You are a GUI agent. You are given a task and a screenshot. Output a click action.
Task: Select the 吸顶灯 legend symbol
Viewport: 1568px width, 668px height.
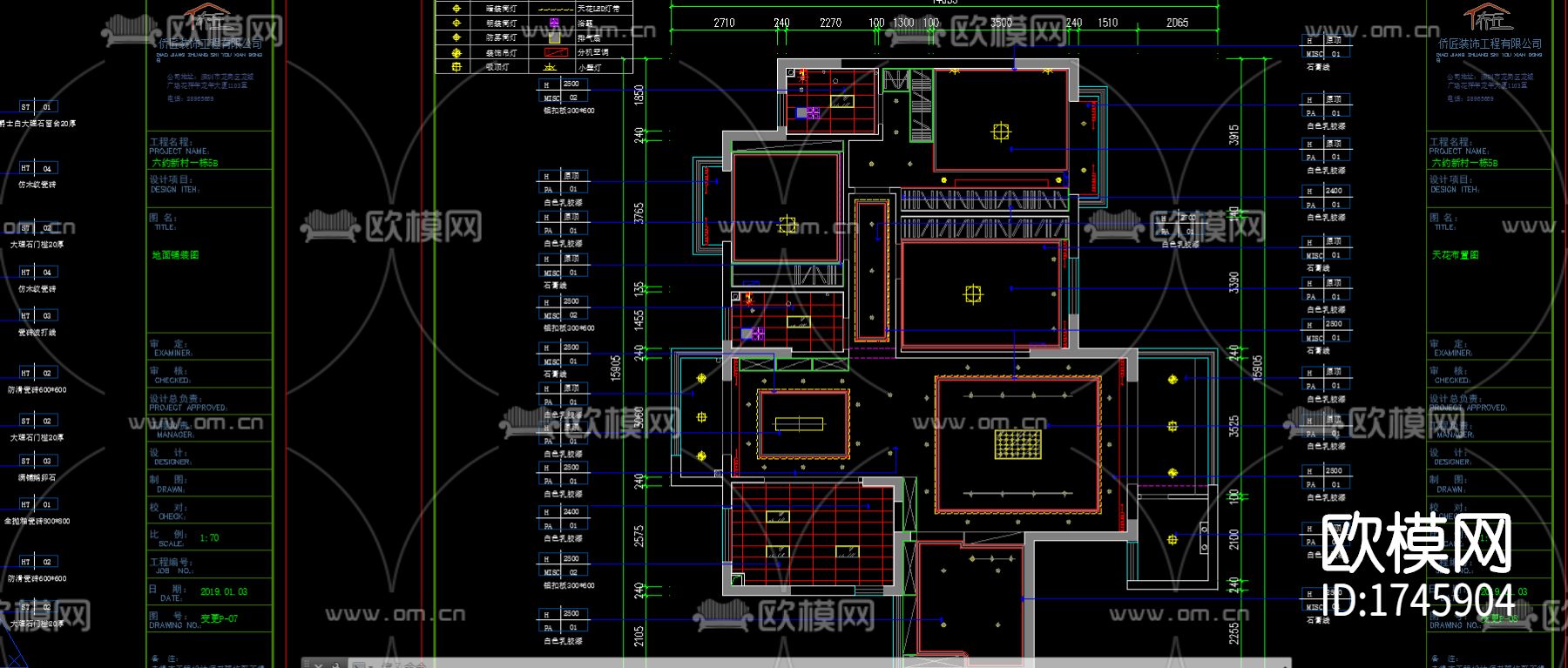[456, 66]
